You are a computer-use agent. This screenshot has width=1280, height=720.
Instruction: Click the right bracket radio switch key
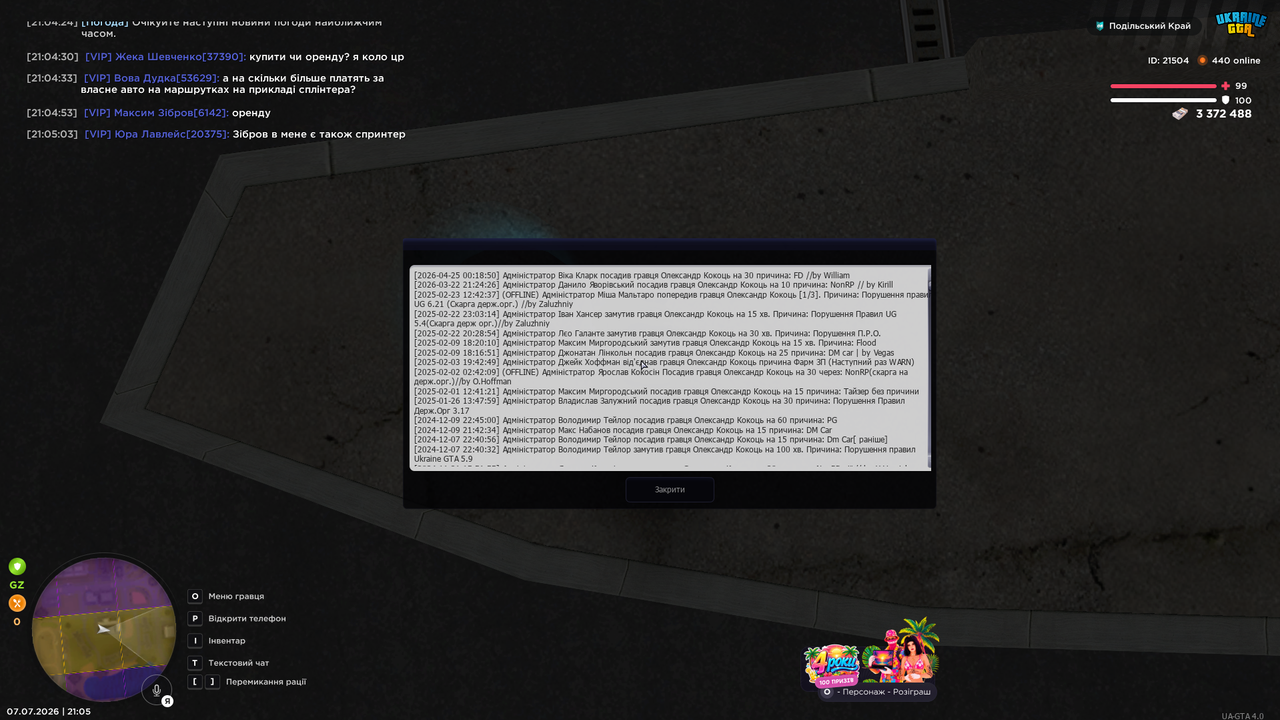click(212, 682)
